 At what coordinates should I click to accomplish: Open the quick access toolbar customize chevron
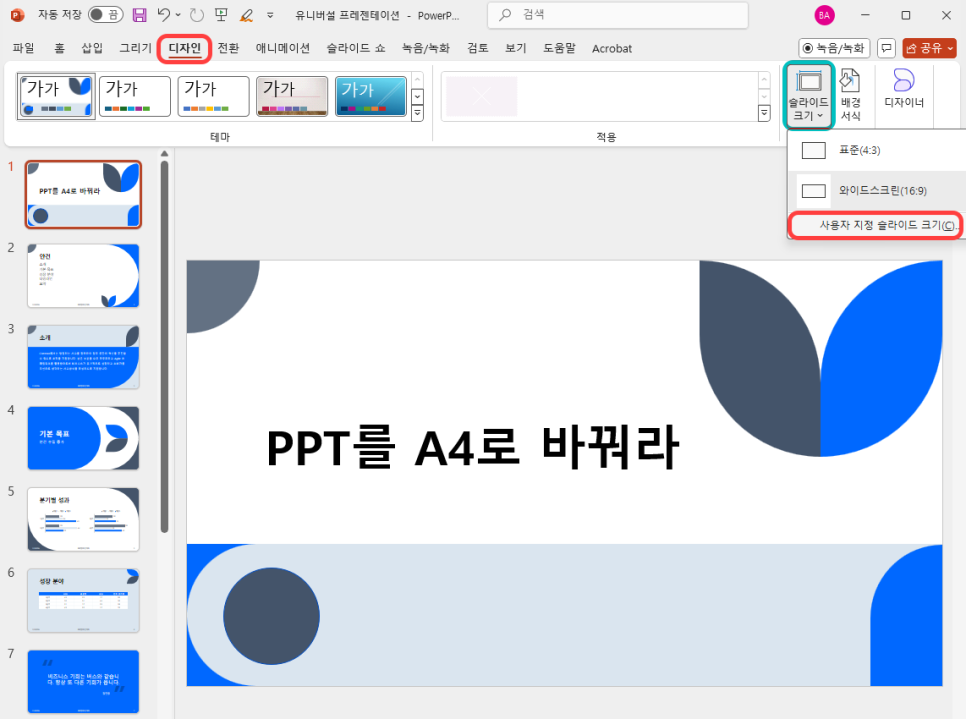268,14
